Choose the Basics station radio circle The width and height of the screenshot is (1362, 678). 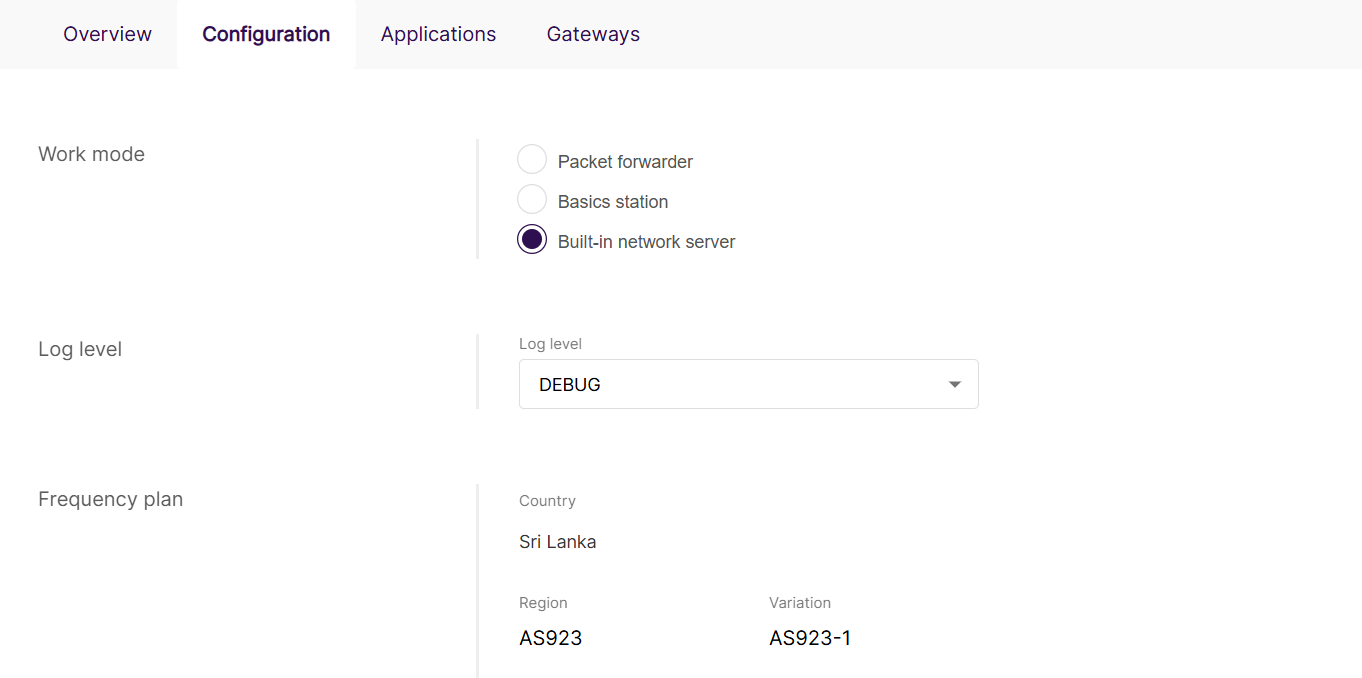tap(532, 200)
